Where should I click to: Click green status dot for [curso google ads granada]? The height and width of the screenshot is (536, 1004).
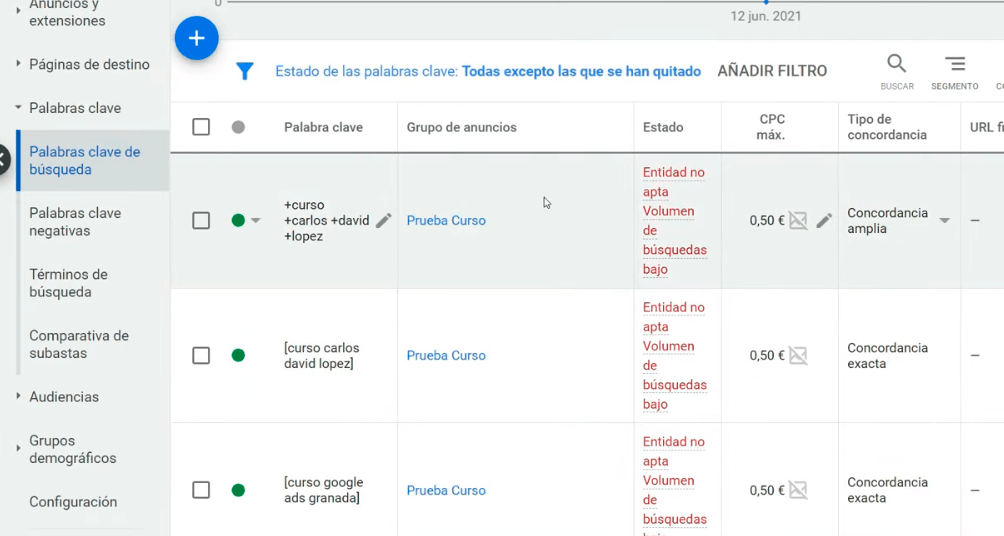pyautogui.click(x=238, y=491)
